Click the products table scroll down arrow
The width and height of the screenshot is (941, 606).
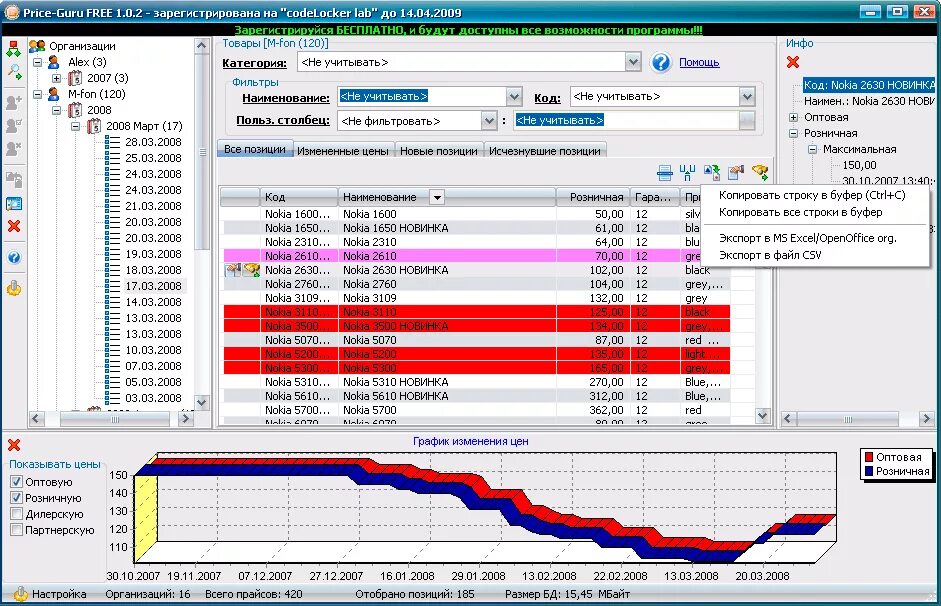(x=762, y=415)
